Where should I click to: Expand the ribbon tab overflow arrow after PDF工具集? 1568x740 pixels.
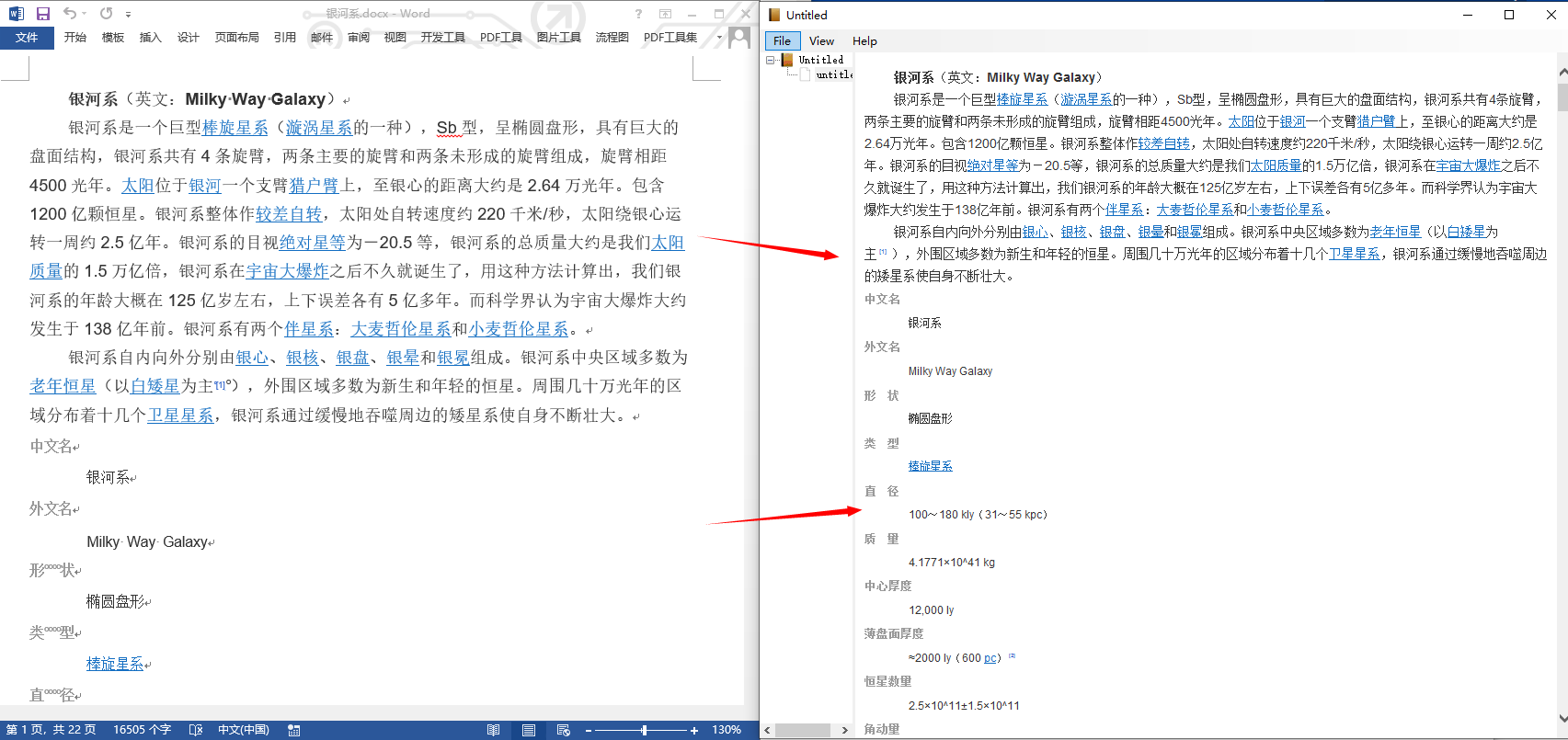[719, 38]
